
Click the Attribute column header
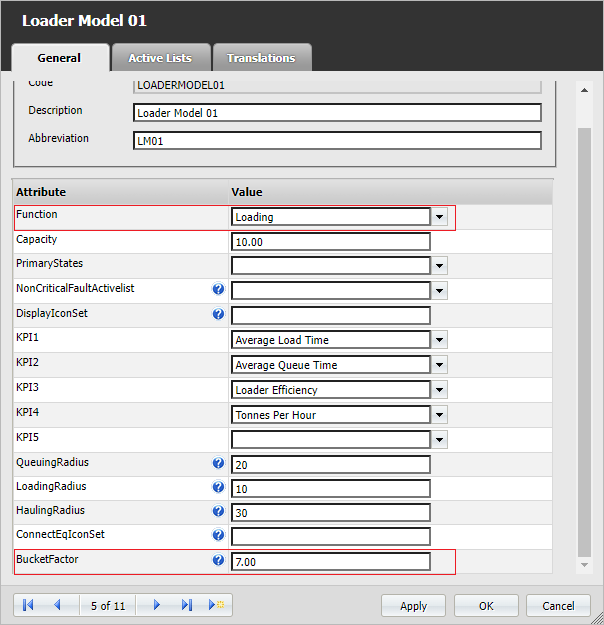click(121, 192)
